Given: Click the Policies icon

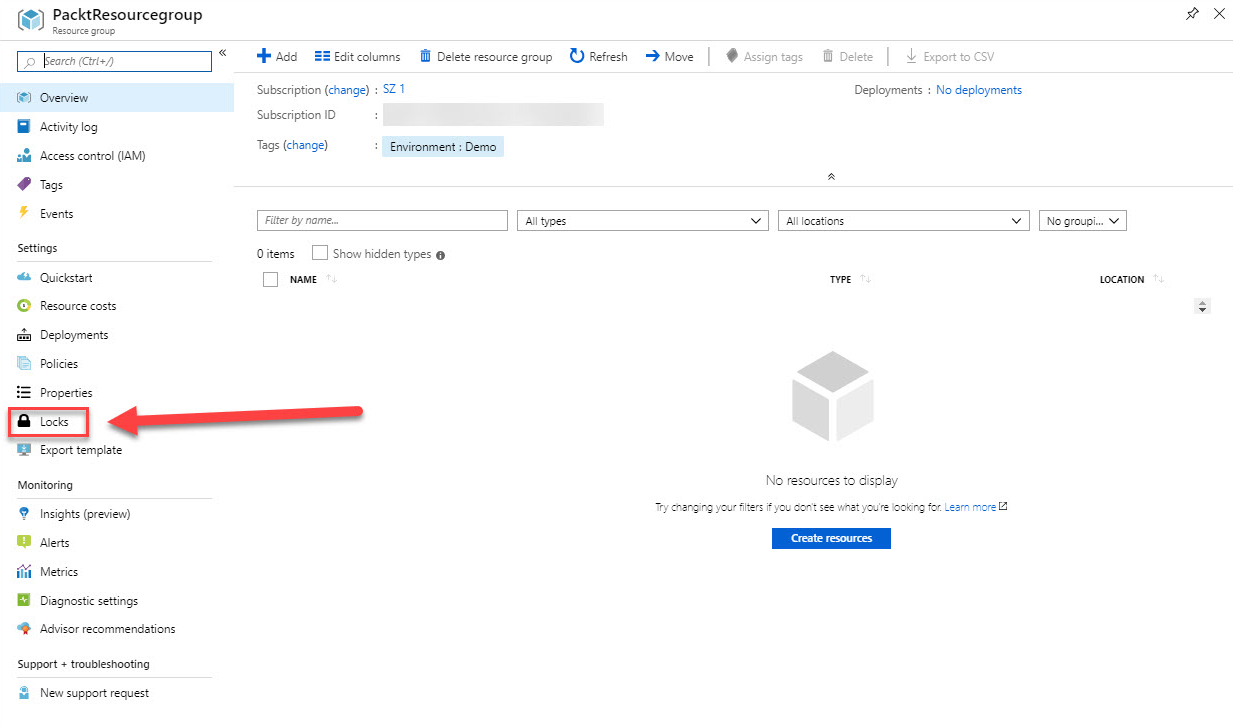Looking at the screenshot, I should click(25, 364).
